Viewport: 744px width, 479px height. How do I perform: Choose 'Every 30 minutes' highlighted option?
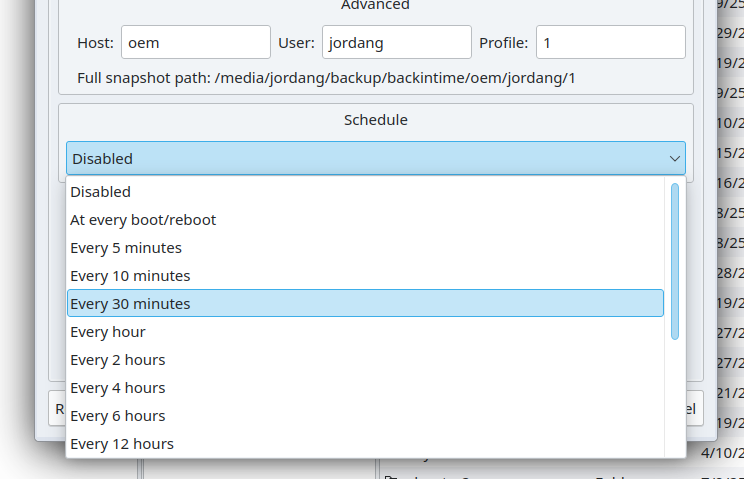pos(365,304)
